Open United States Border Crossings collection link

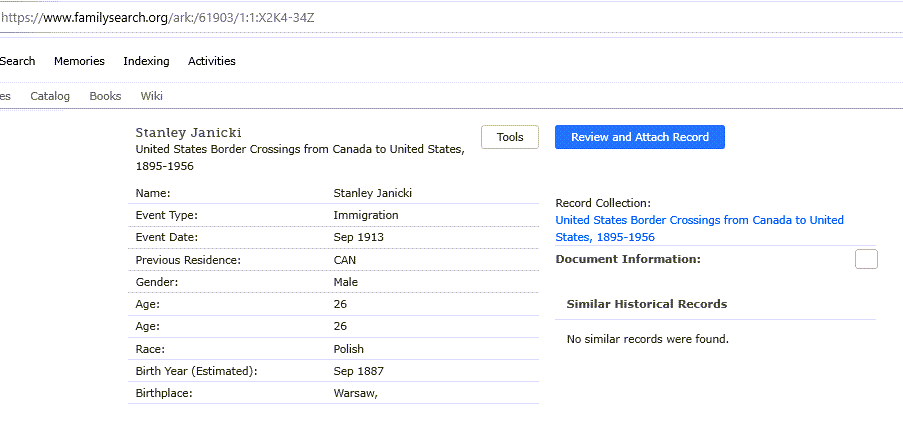(x=700, y=229)
